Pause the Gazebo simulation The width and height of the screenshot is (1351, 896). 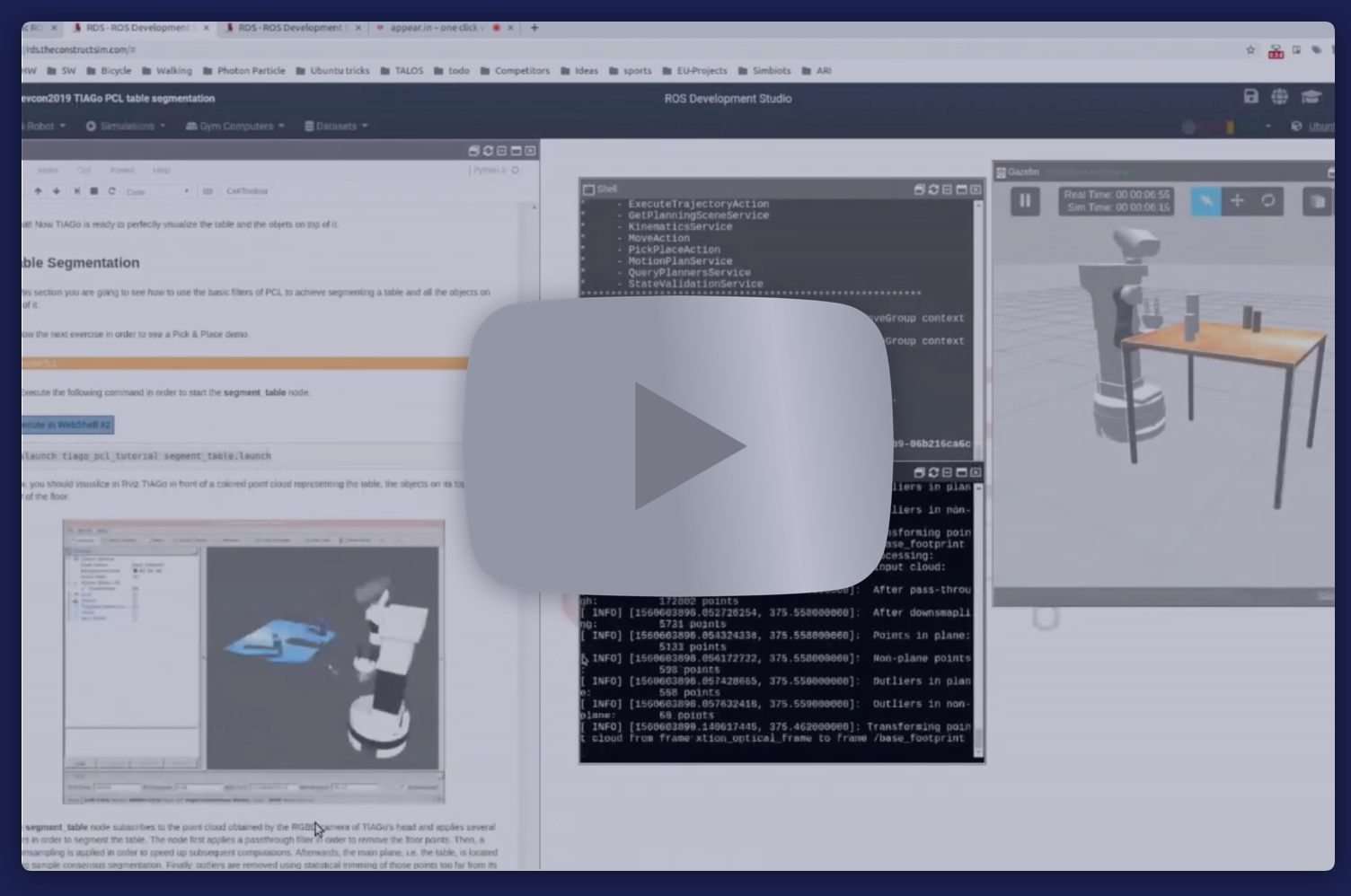(x=1025, y=201)
